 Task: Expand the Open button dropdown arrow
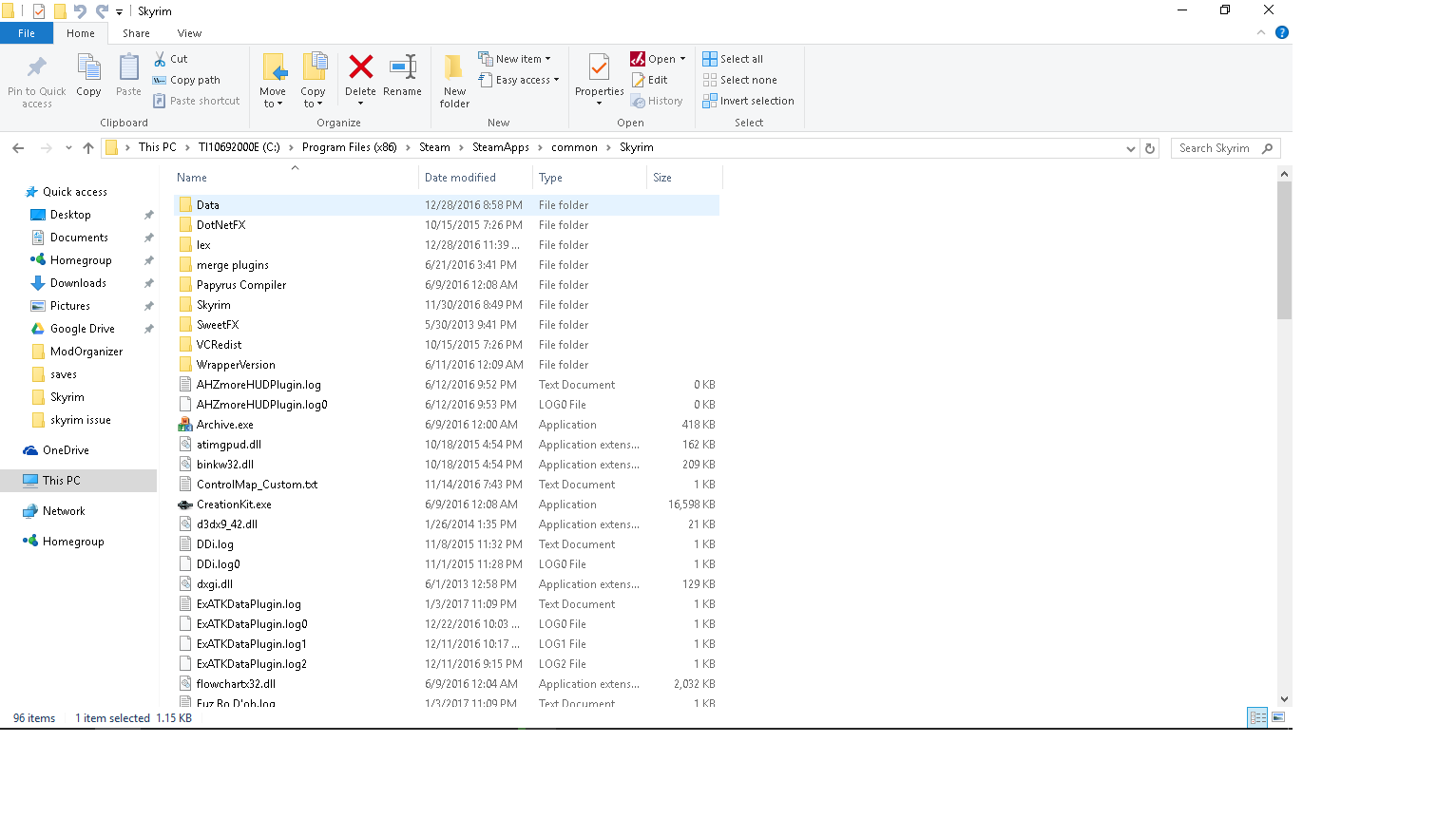coord(682,59)
